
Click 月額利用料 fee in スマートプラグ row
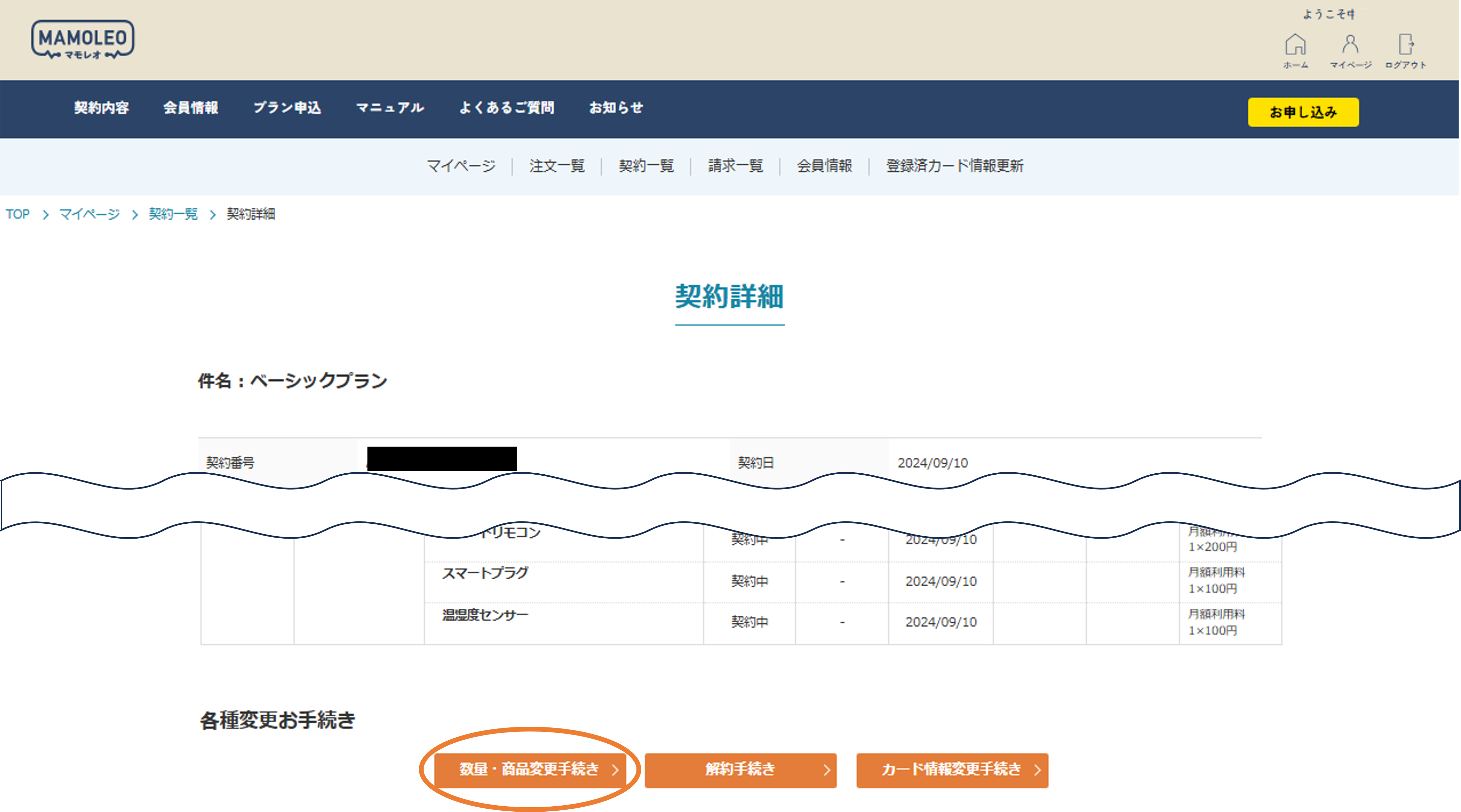tap(1217, 573)
